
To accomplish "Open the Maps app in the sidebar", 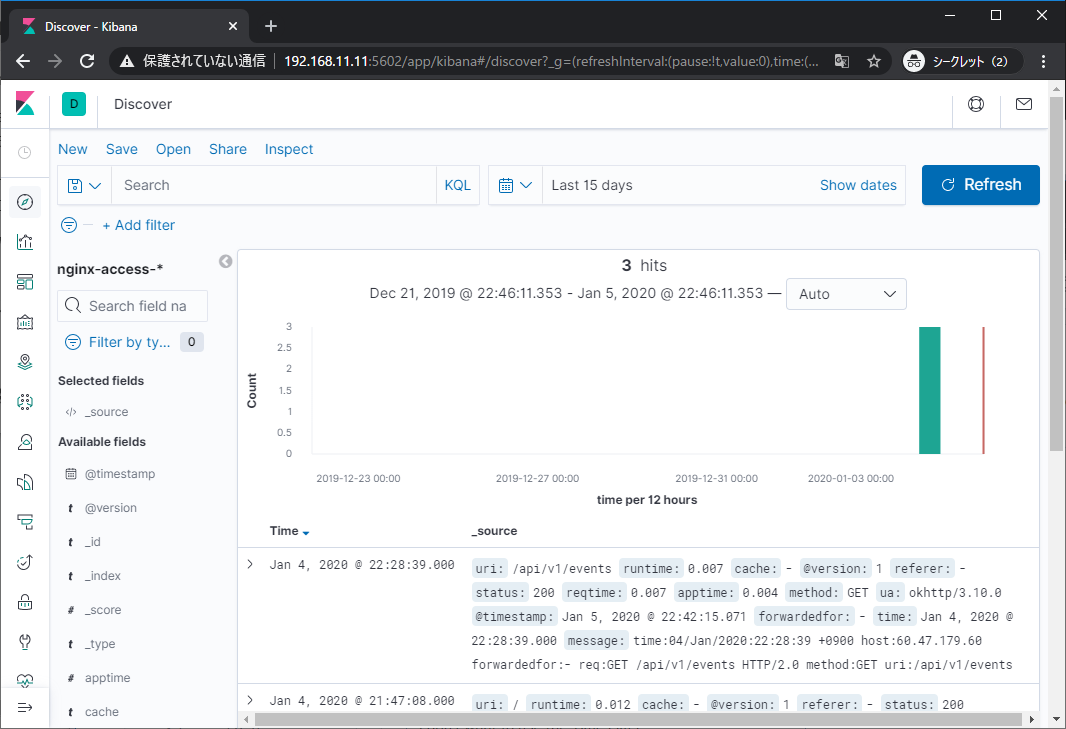I will (25, 362).
